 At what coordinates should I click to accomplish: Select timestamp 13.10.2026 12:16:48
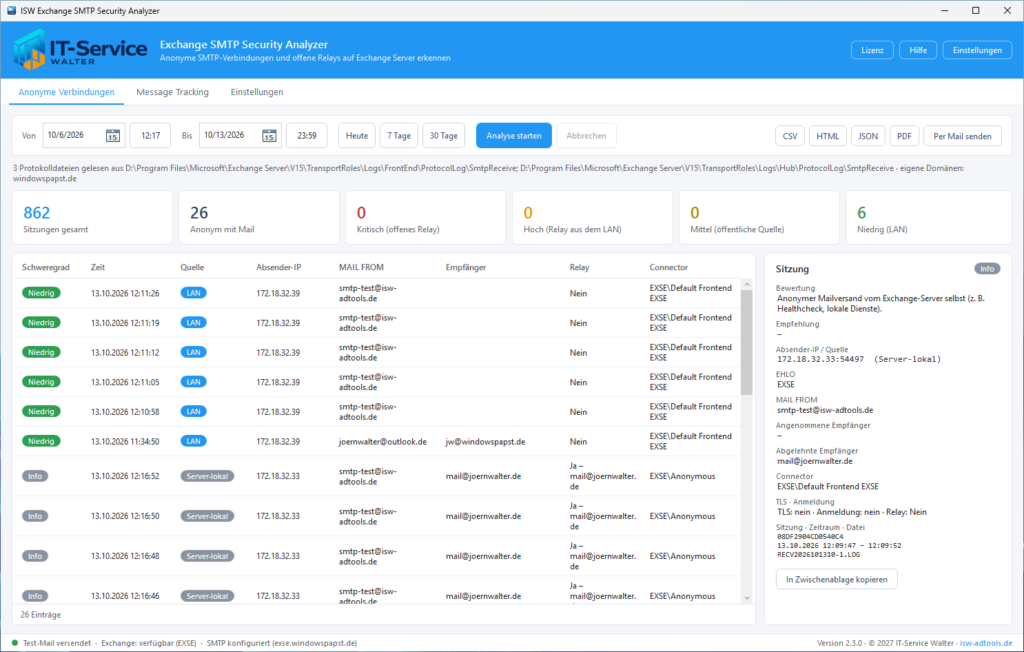[125, 557]
